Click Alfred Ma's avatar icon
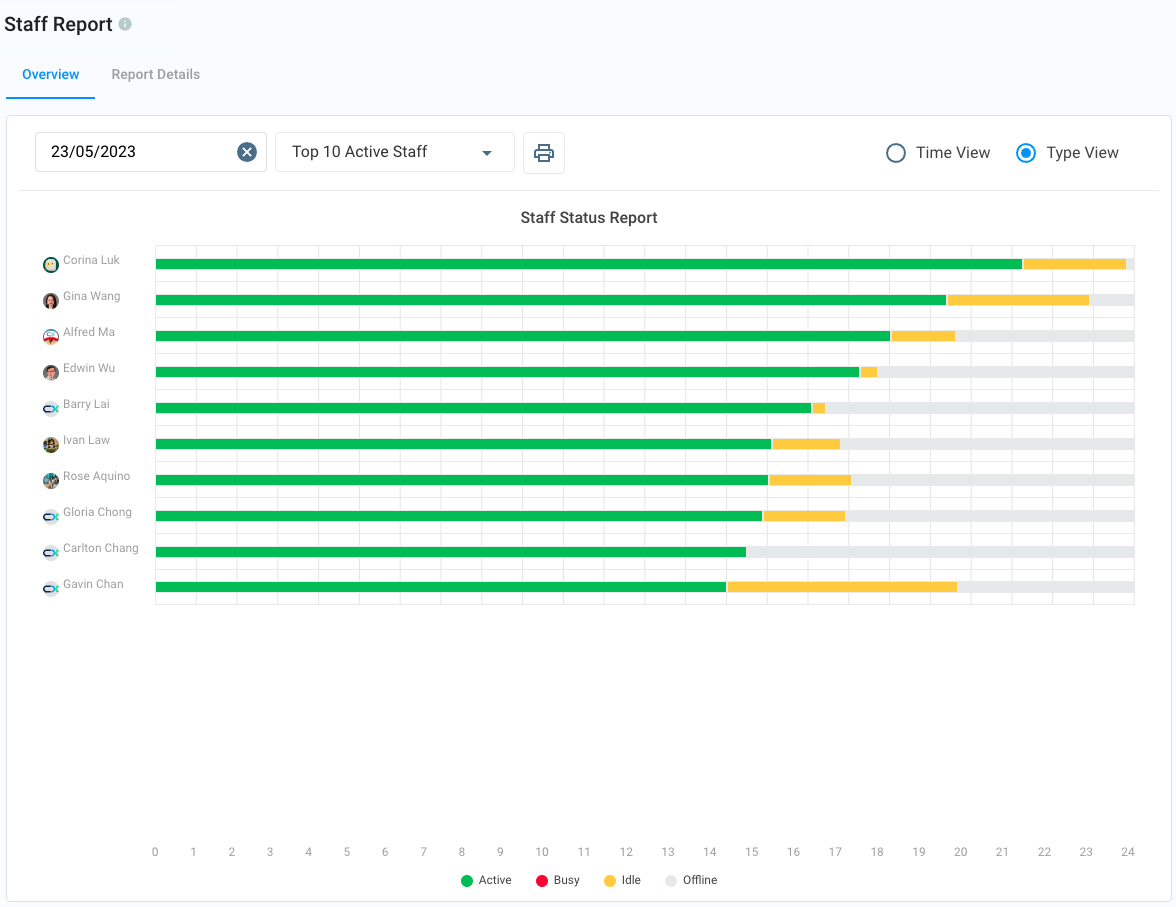The image size is (1176, 907). 51,337
